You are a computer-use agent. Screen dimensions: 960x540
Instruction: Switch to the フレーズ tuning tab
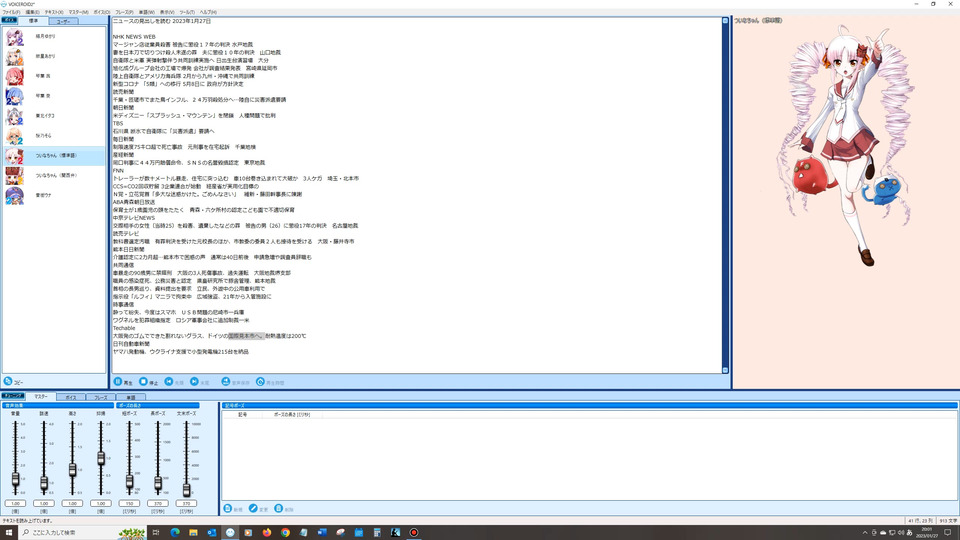pyautogui.click(x=100, y=397)
